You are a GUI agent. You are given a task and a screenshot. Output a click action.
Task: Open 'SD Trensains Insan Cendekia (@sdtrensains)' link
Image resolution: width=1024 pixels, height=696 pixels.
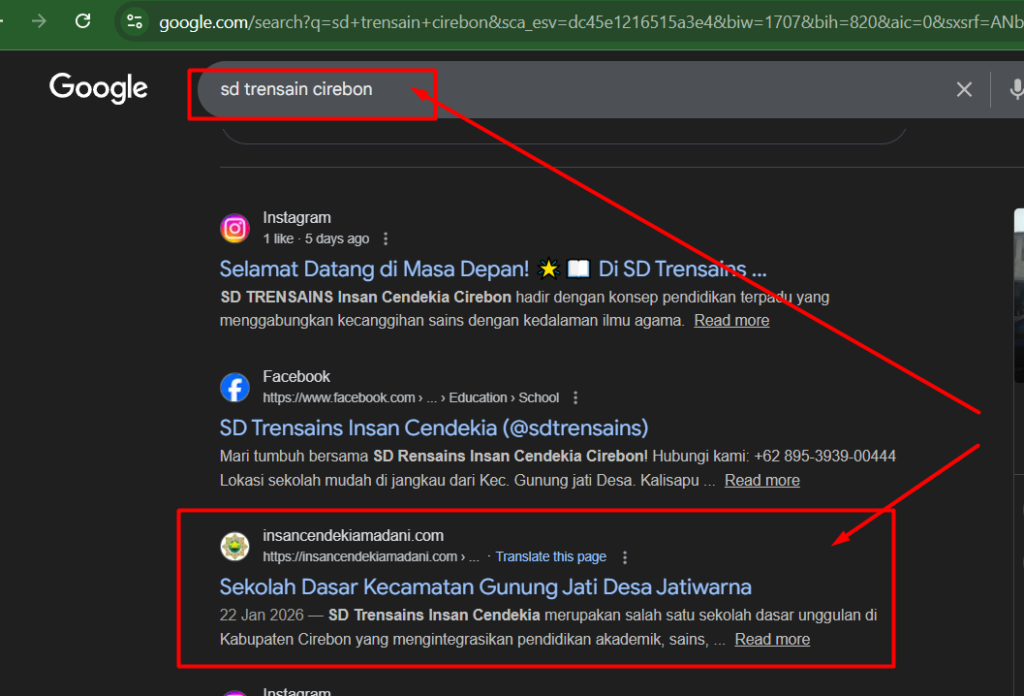pyautogui.click(x=434, y=428)
